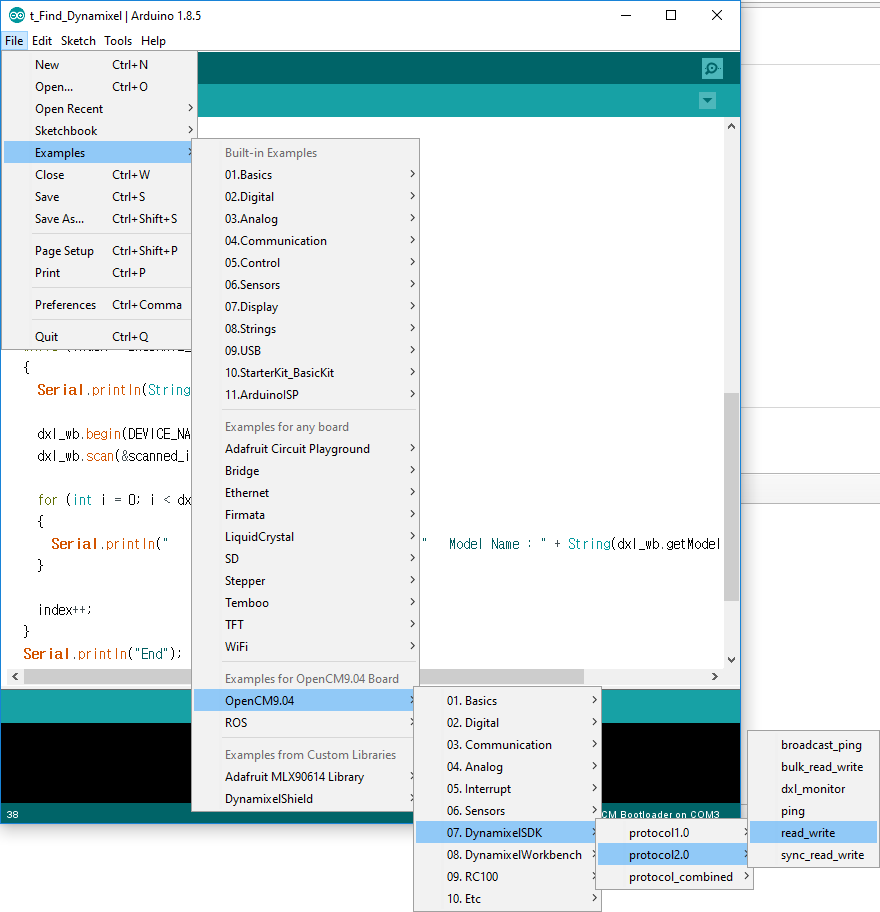Expand 07.Display examples submenu
Screen dimensions: 880x912
305,307
